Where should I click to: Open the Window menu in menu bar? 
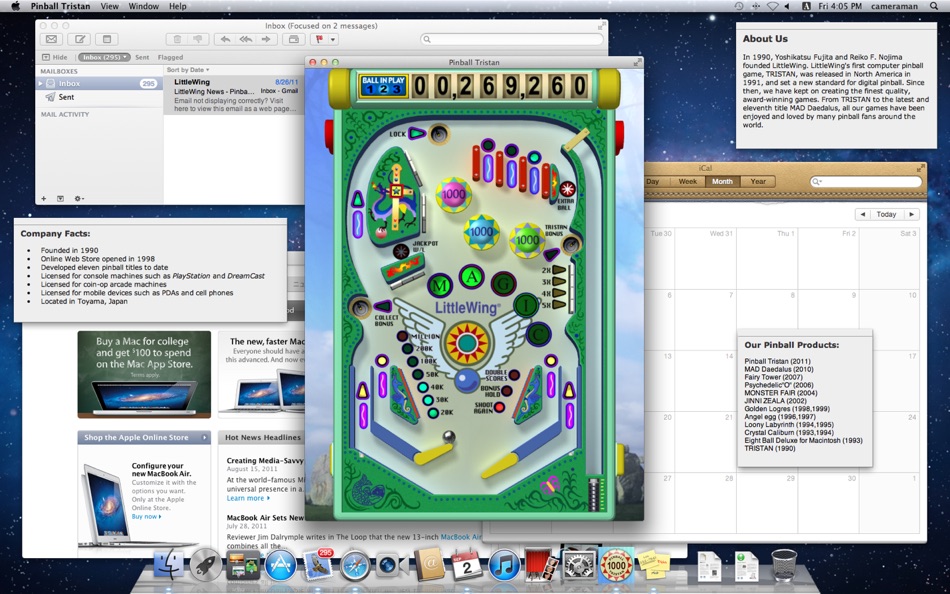pyautogui.click(x=144, y=6)
